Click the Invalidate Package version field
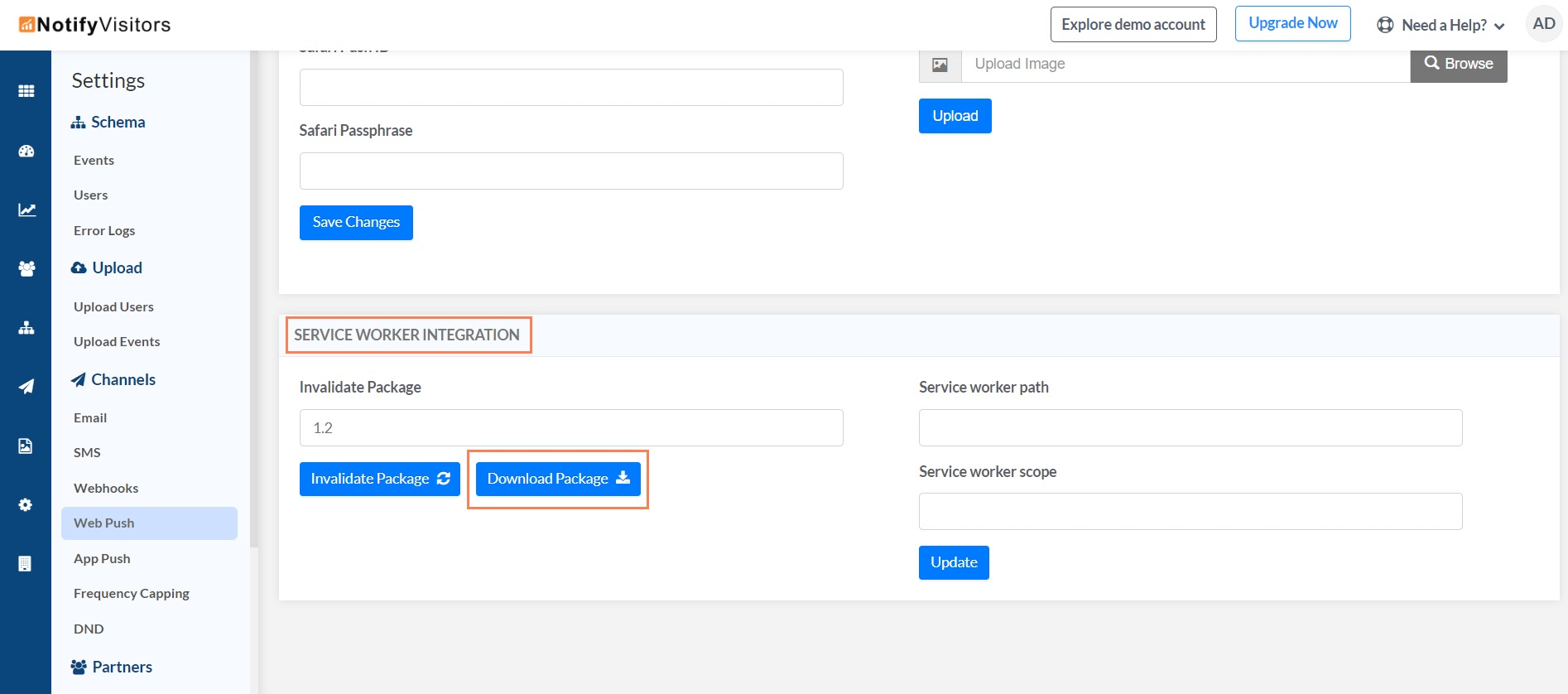 (x=571, y=428)
